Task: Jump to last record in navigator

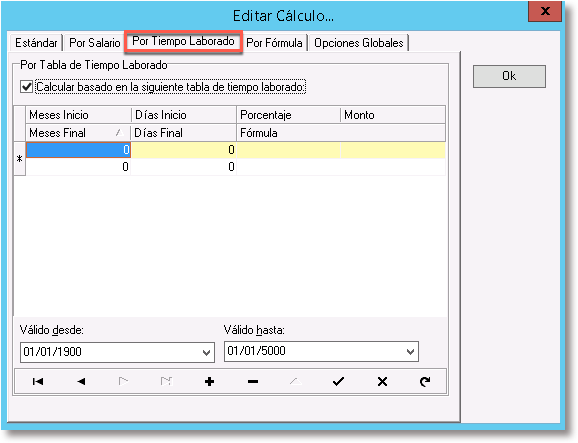Action: pos(166,381)
